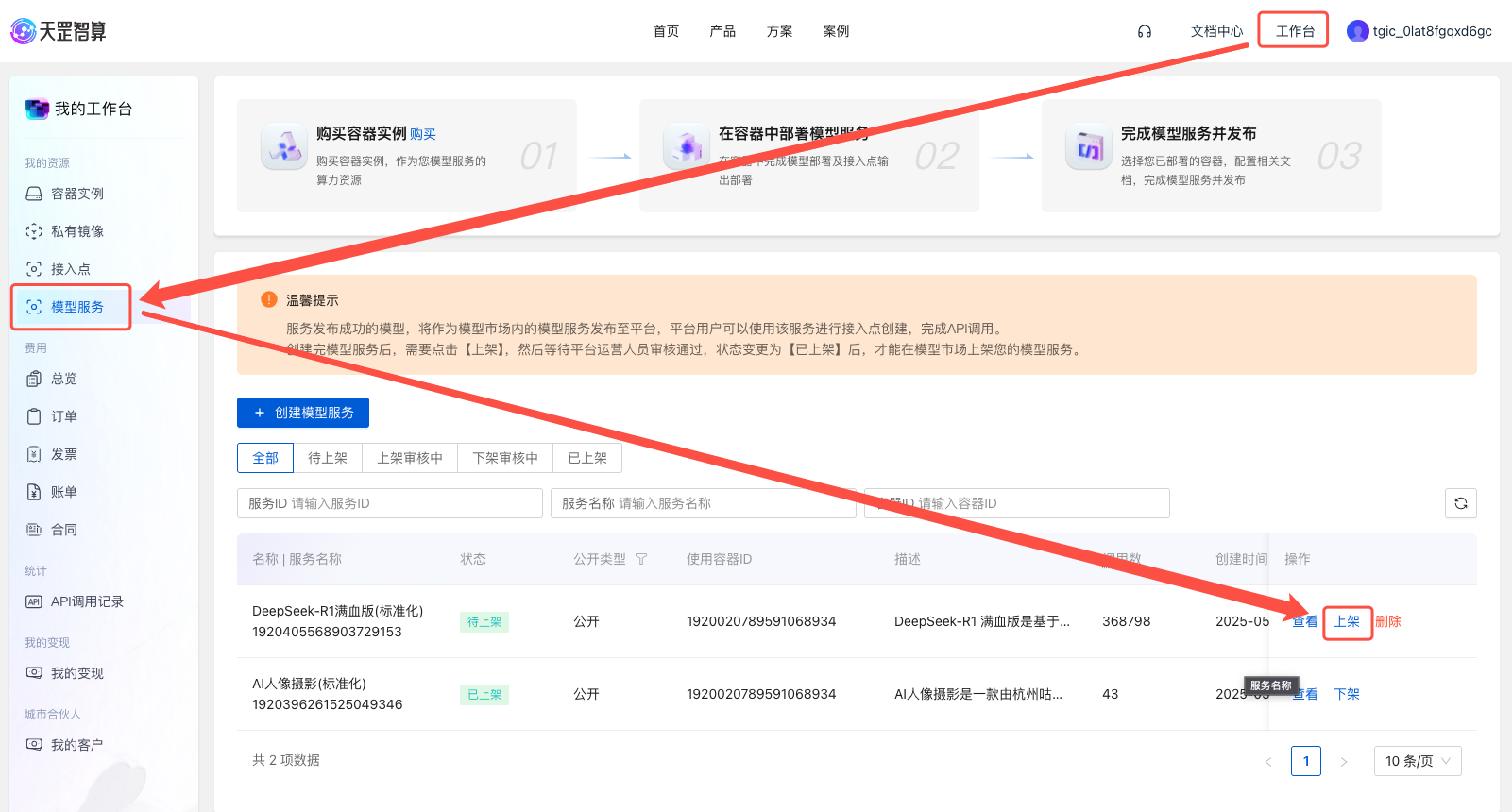The image size is (1512, 812).
Task: Click 接入点 sidebar icon
Action: click(34, 269)
